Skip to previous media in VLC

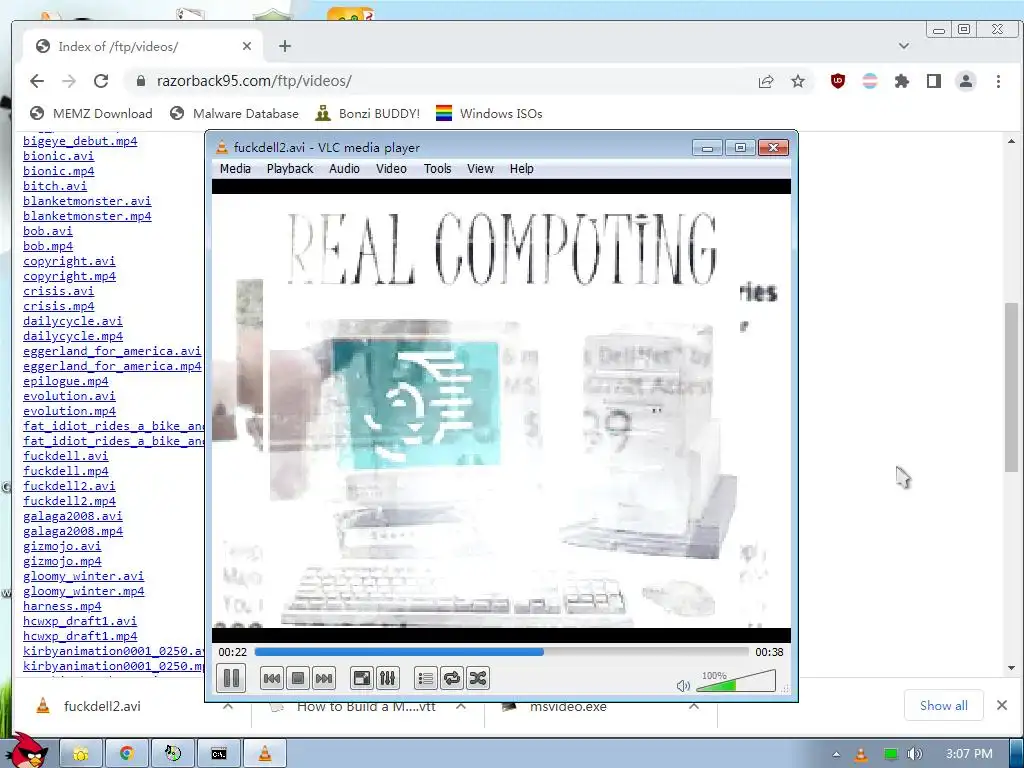click(272, 679)
